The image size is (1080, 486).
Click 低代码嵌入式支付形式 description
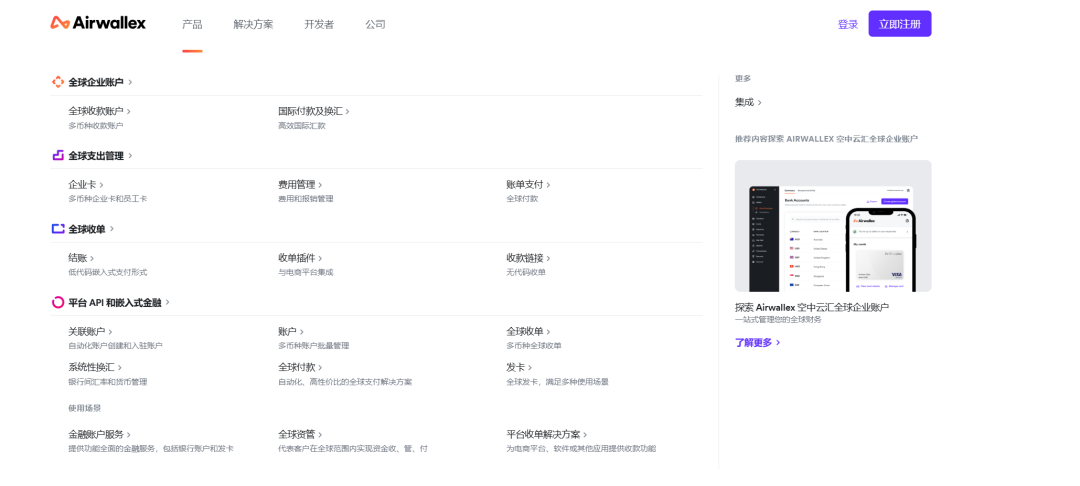[x=107, y=273]
